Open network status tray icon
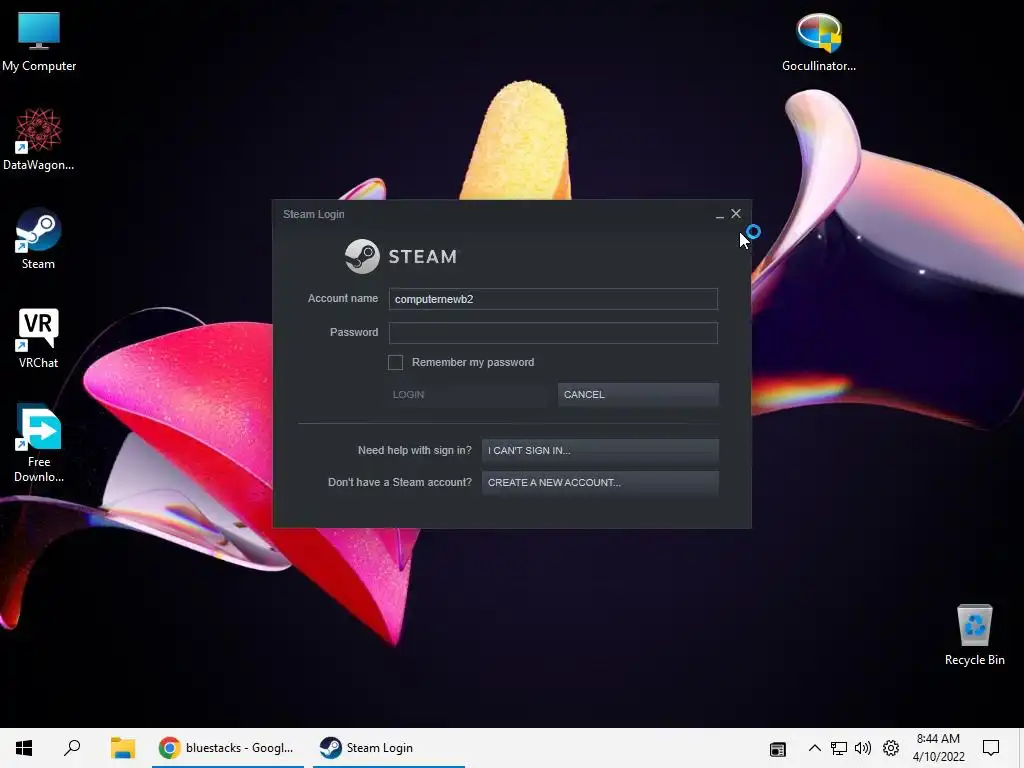This screenshot has height=768, width=1024. (x=839, y=748)
